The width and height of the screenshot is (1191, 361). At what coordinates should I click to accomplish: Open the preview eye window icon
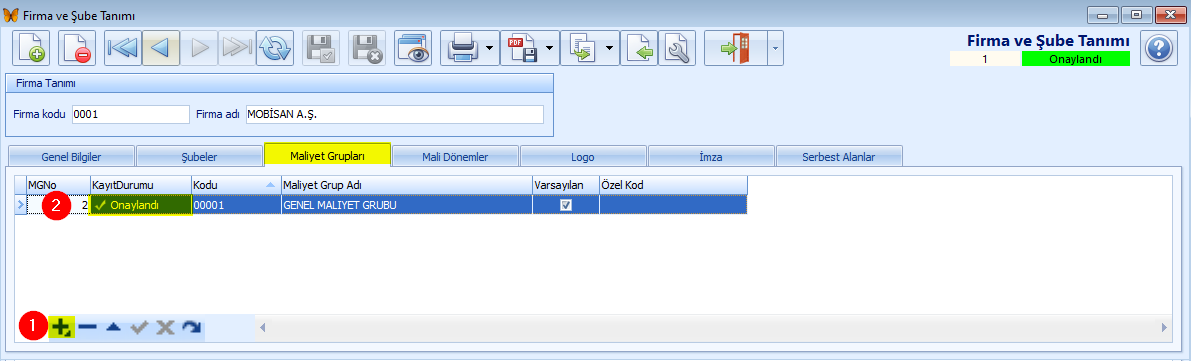point(413,48)
